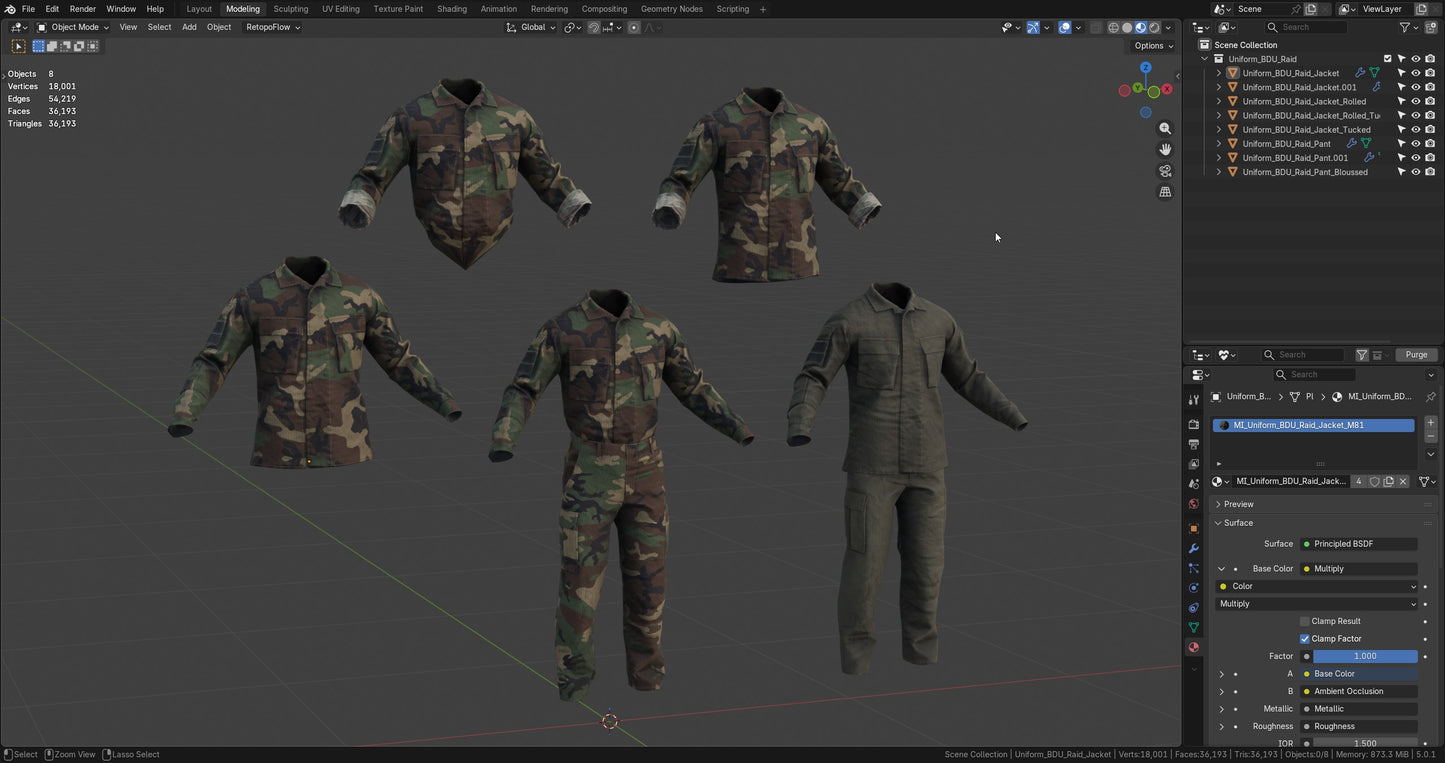This screenshot has width=1445, height=763.
Task: Toggle viewport overlays icon
Action: pos(1065,27)
